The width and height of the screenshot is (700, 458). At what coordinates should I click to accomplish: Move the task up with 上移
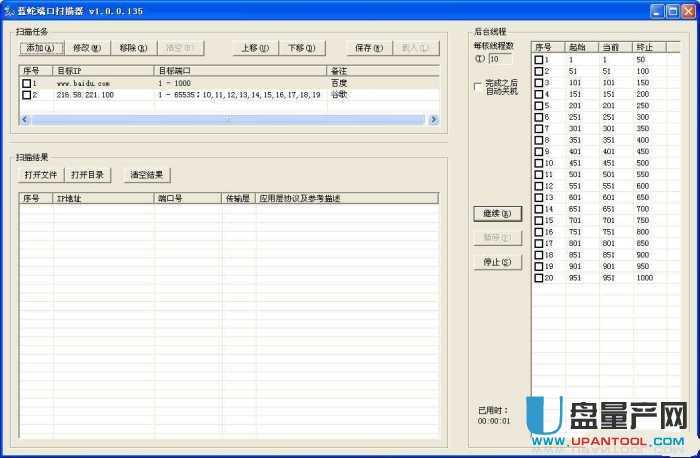[x=255, y=48]
